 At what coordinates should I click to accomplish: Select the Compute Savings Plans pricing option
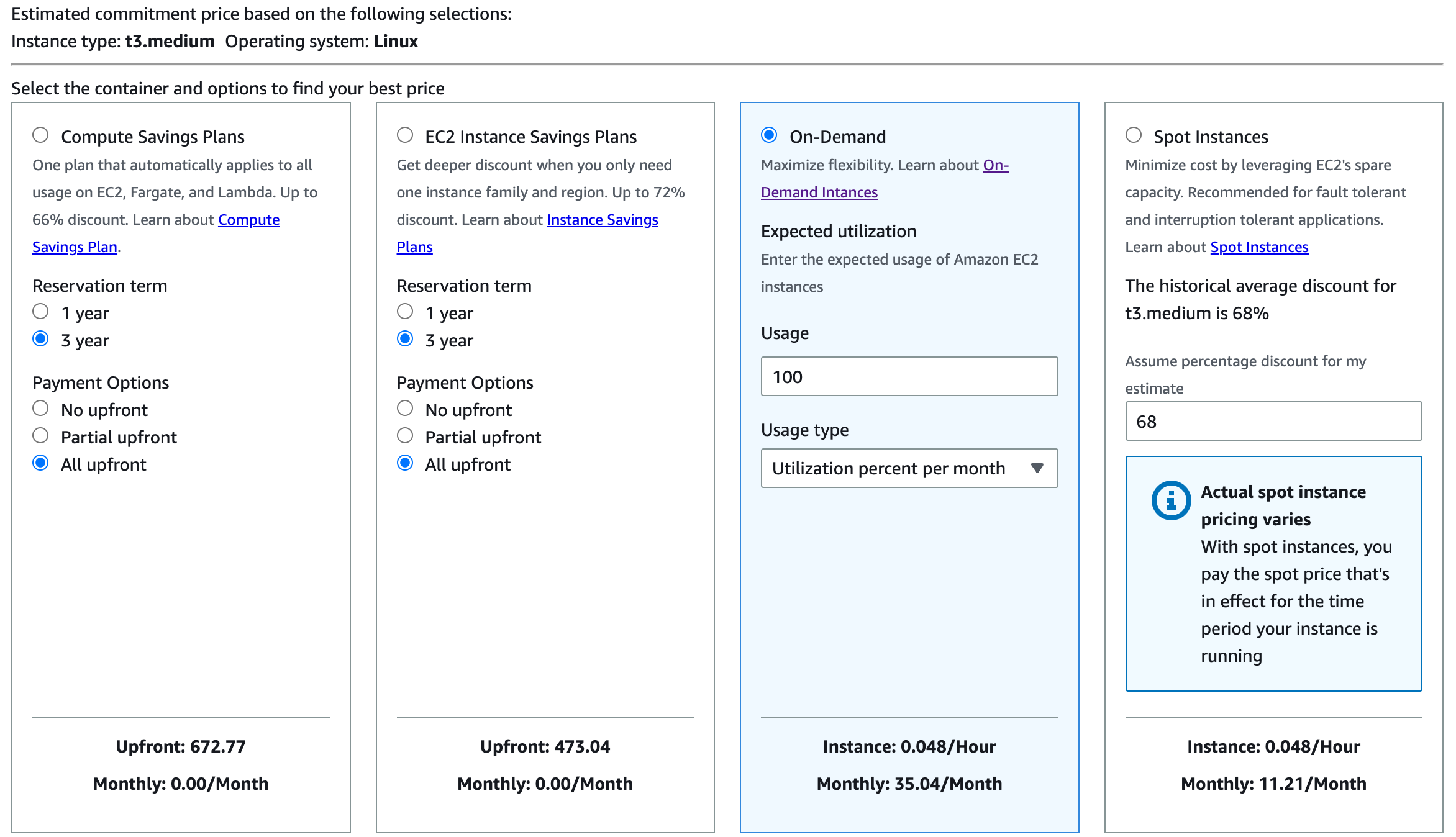(40, 134)
